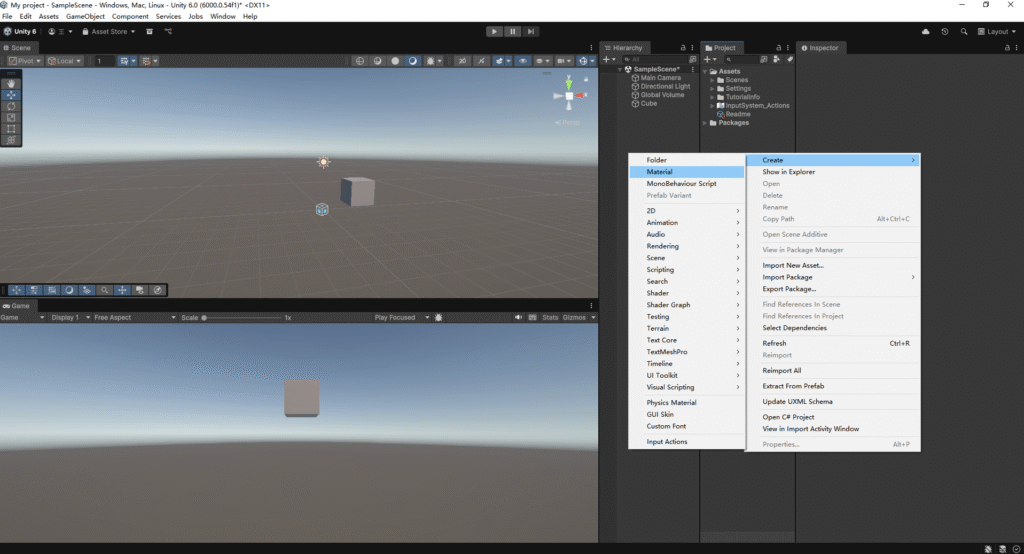Toggle Game view mute audio icon
Image resolution: width=1024 pixels, height=554 pixels.
click(518, 318)
